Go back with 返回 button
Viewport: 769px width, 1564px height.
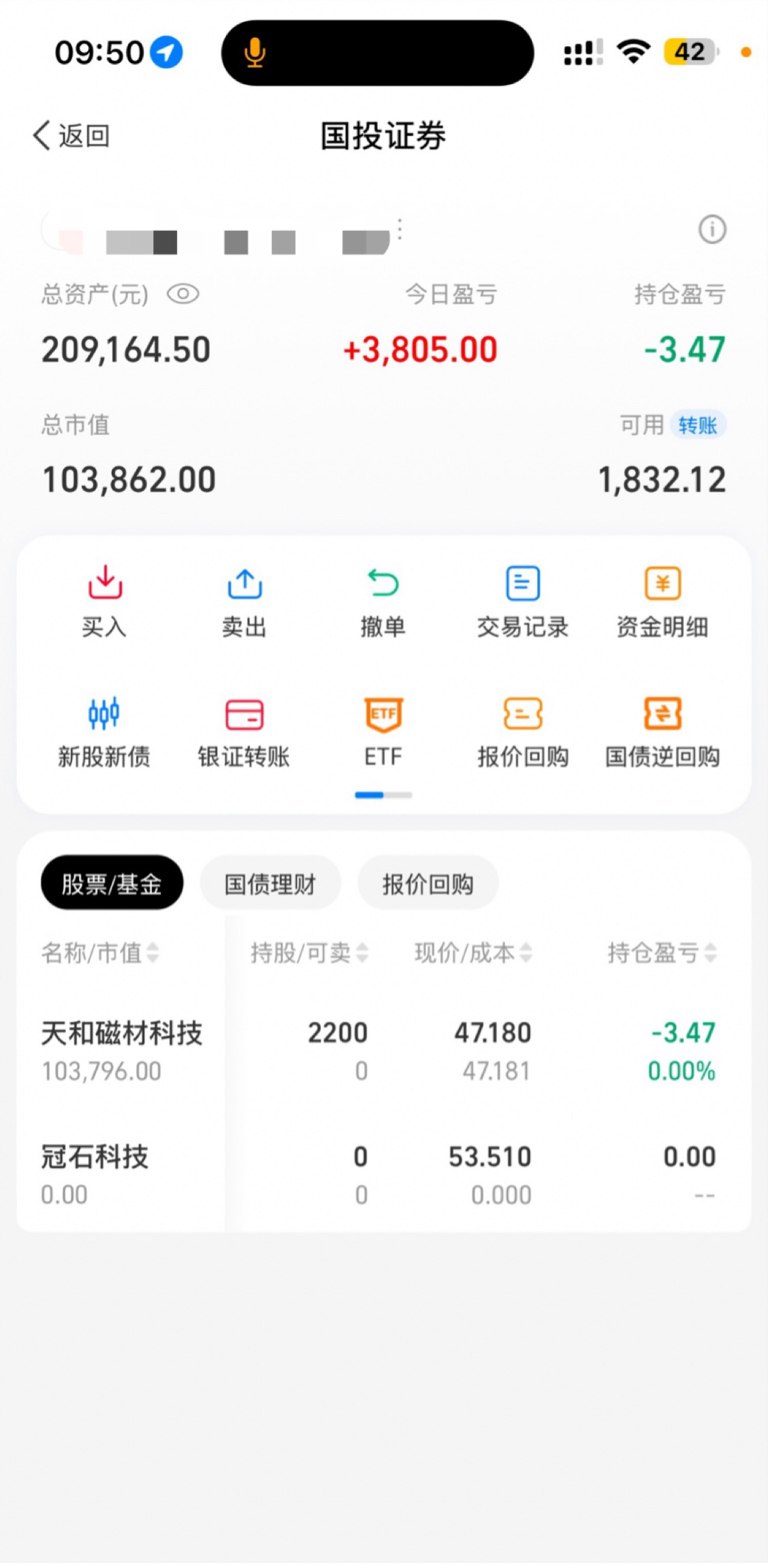pos(71,136)
